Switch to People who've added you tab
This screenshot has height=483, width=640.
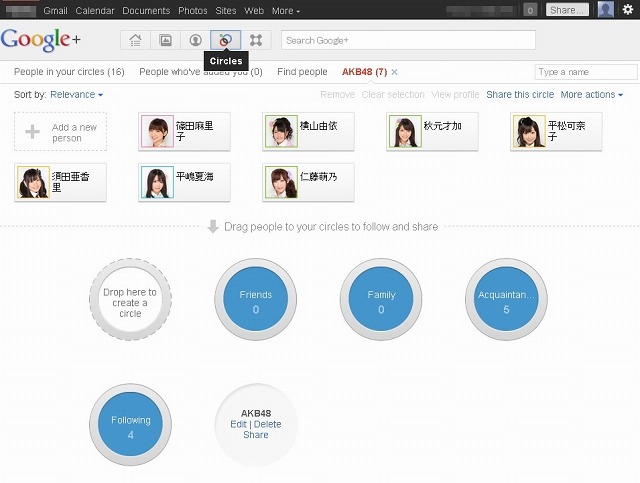[200, 72]
